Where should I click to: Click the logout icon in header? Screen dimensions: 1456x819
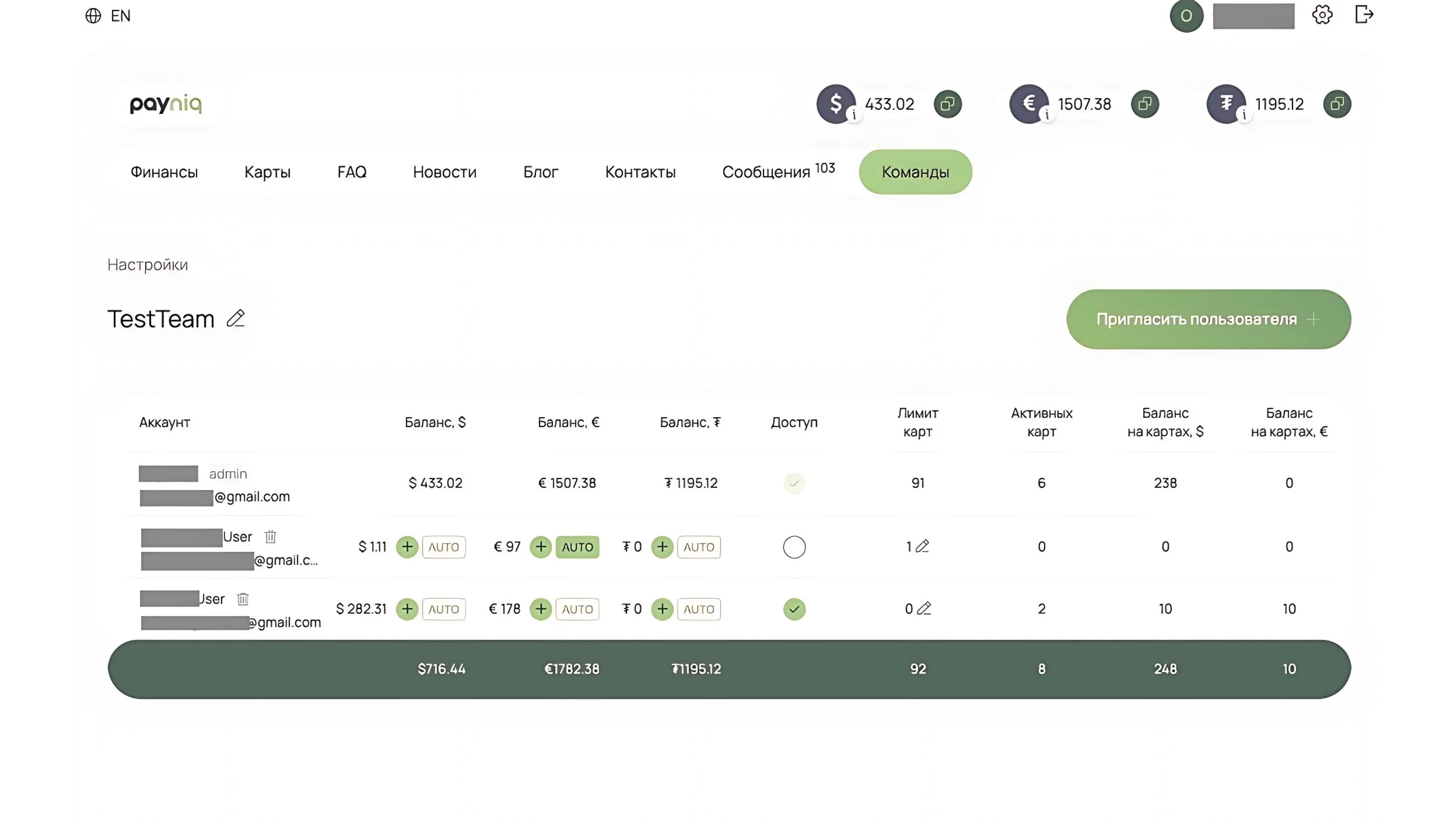(x=1364, y=15)
